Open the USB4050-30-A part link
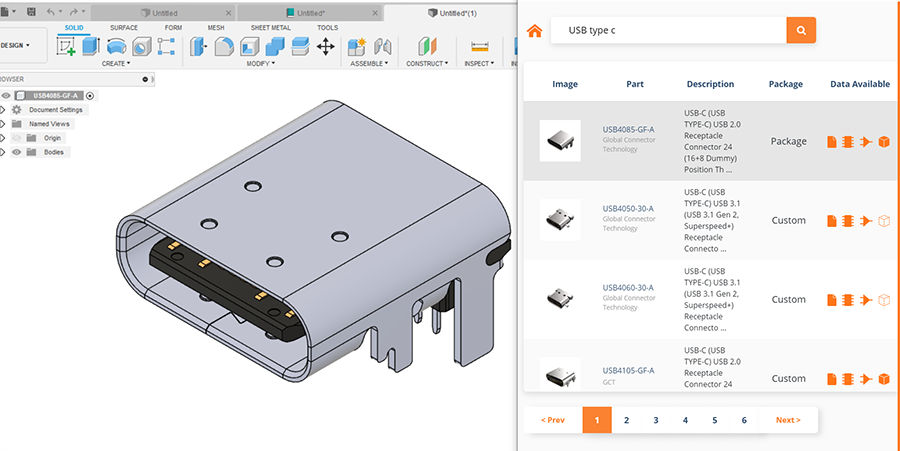Viewport: 900px width, 451px height. coord(628,209)
